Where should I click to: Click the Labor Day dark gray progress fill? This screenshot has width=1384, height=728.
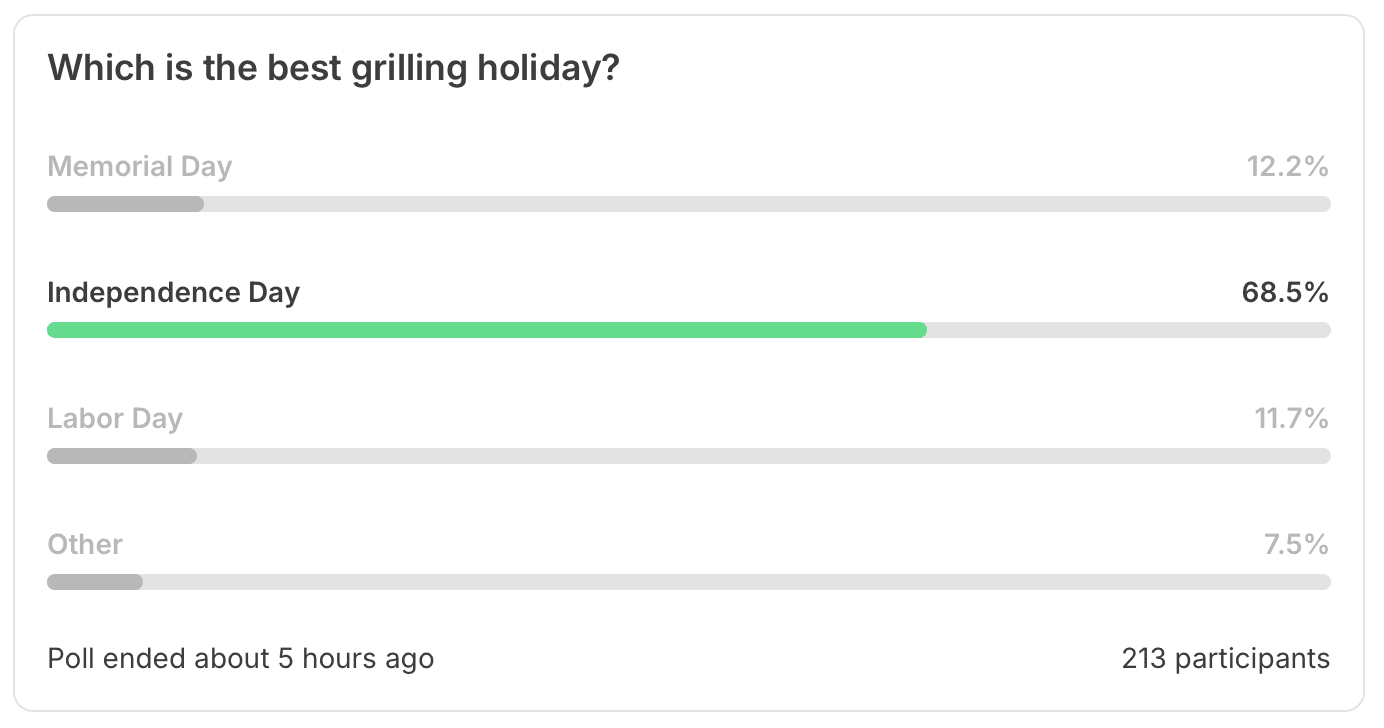point(122,456)
